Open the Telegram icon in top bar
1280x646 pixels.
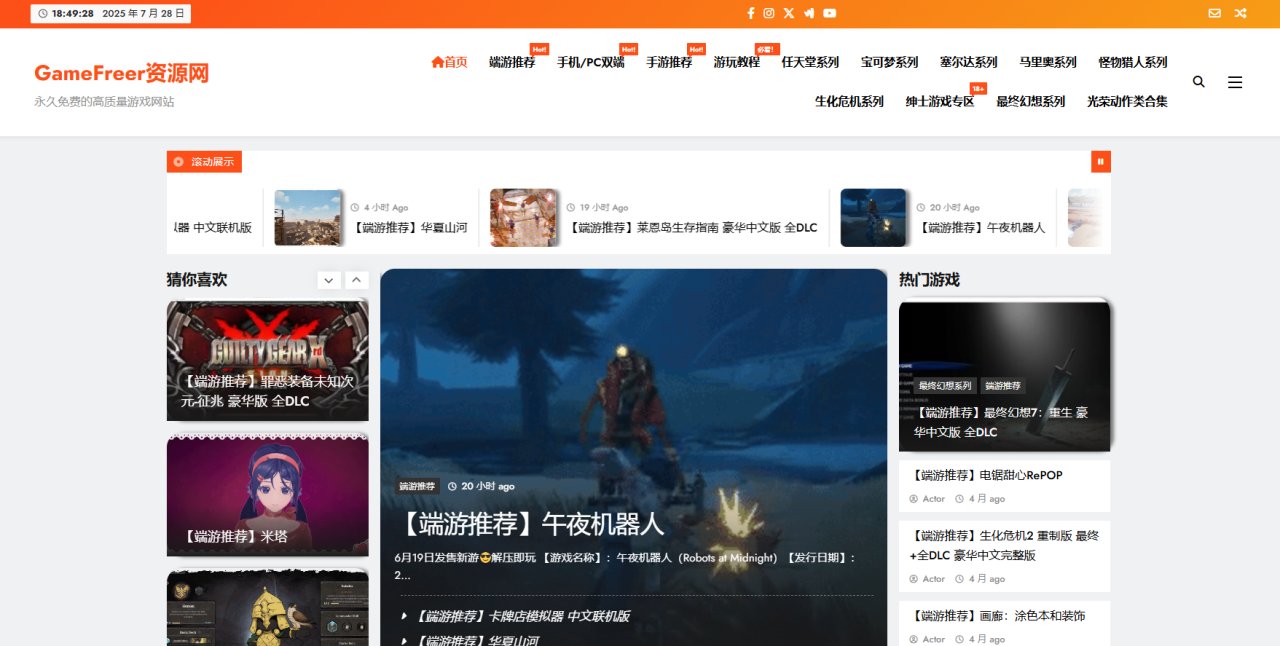tap(809, 13)
